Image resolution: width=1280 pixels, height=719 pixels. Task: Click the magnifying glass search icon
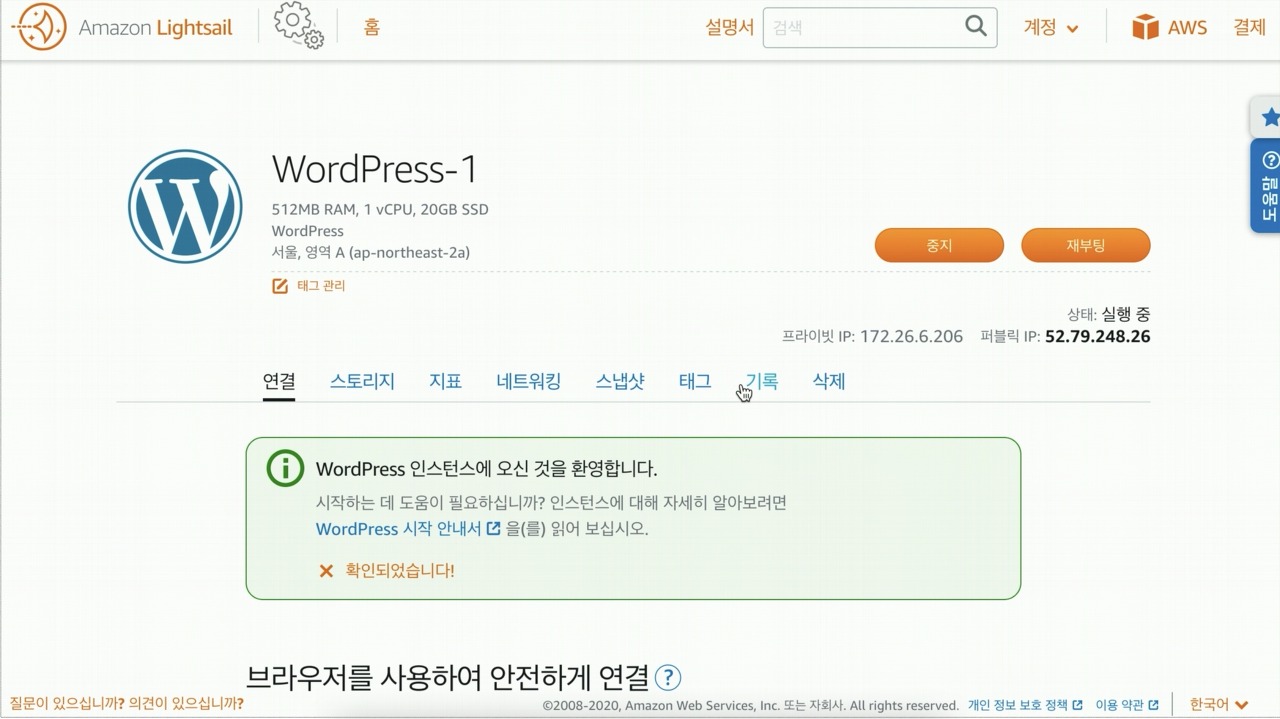pos(976,27)
